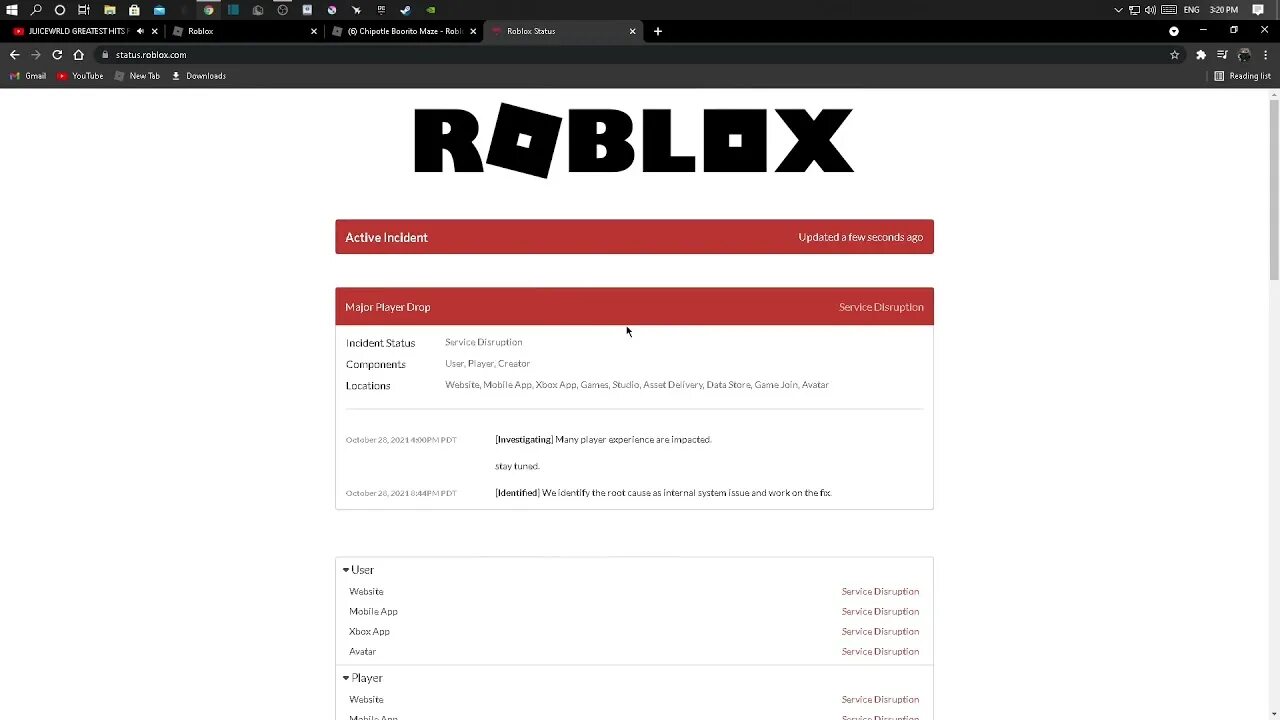
Task: Open File Explorer from the taskbar
Action: coord(109,10)
